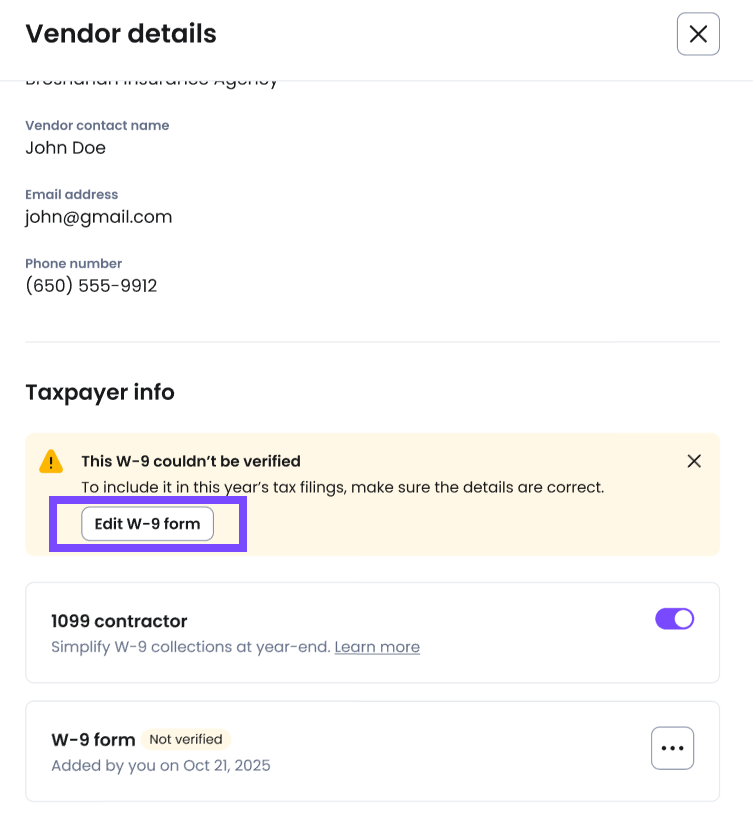Image resolution: width=753 pixels, height=821 pixels.
Task: Close the Vendor details panel
Action: tap(698, 34)
